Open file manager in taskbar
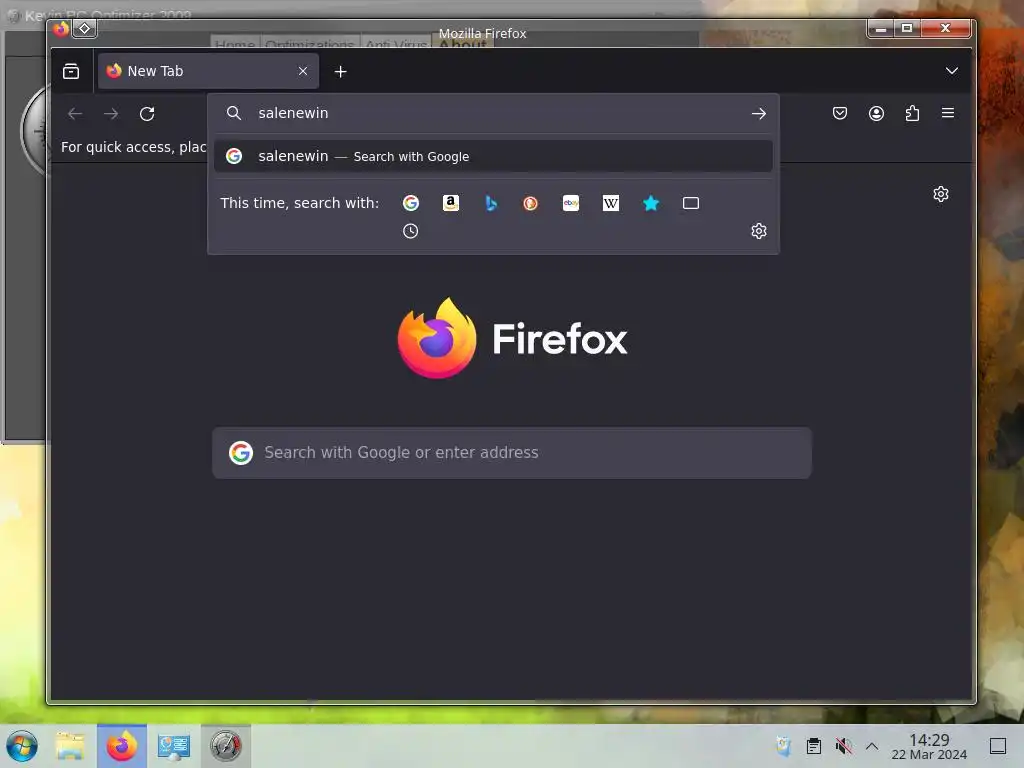This screenshot has width=1024, height=768. [70, 746]
